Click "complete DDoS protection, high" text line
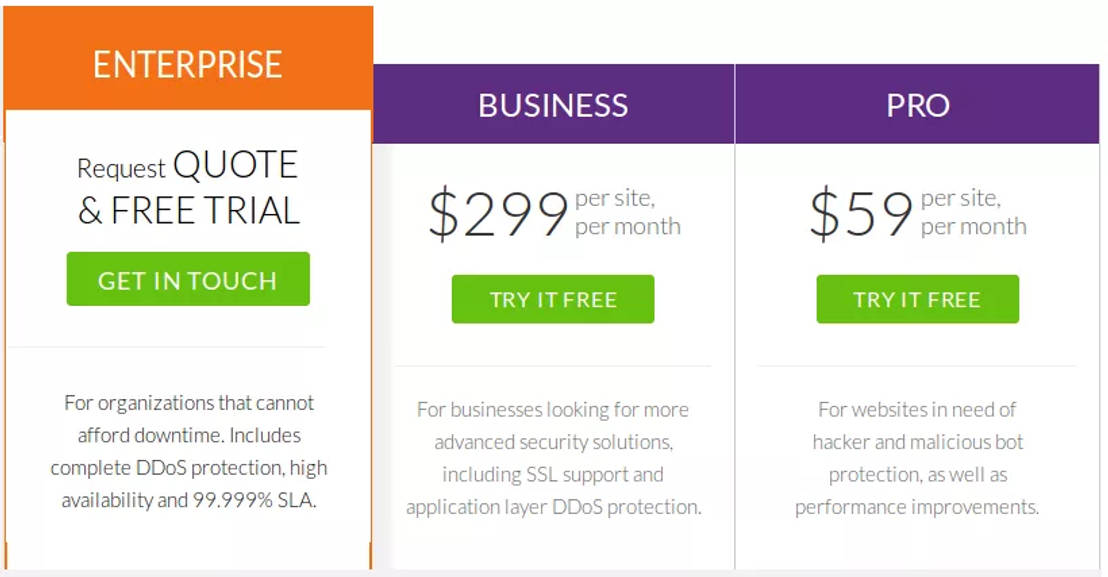 click(x=189, y=468)
